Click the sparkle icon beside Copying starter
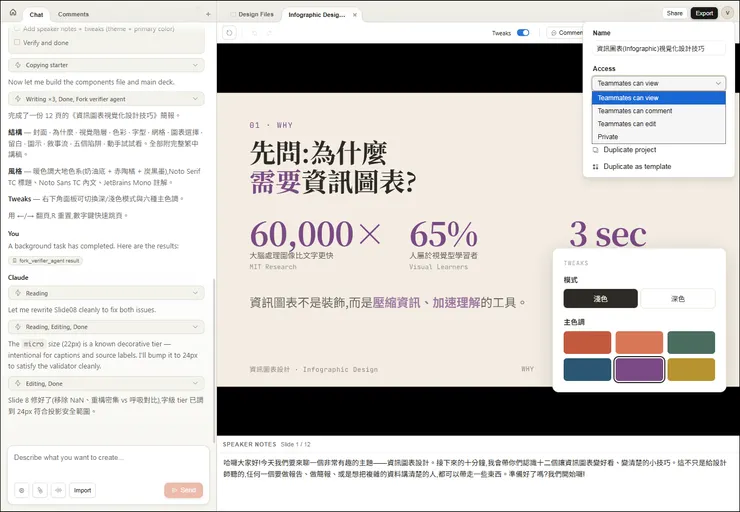This screenshot has width=740, height=512. 18,65
